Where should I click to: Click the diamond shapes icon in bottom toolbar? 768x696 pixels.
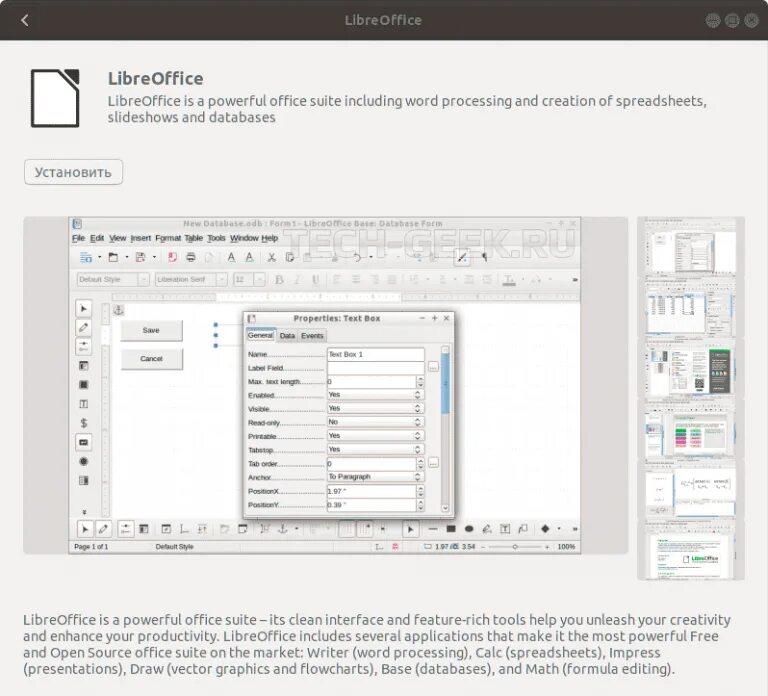545,528
